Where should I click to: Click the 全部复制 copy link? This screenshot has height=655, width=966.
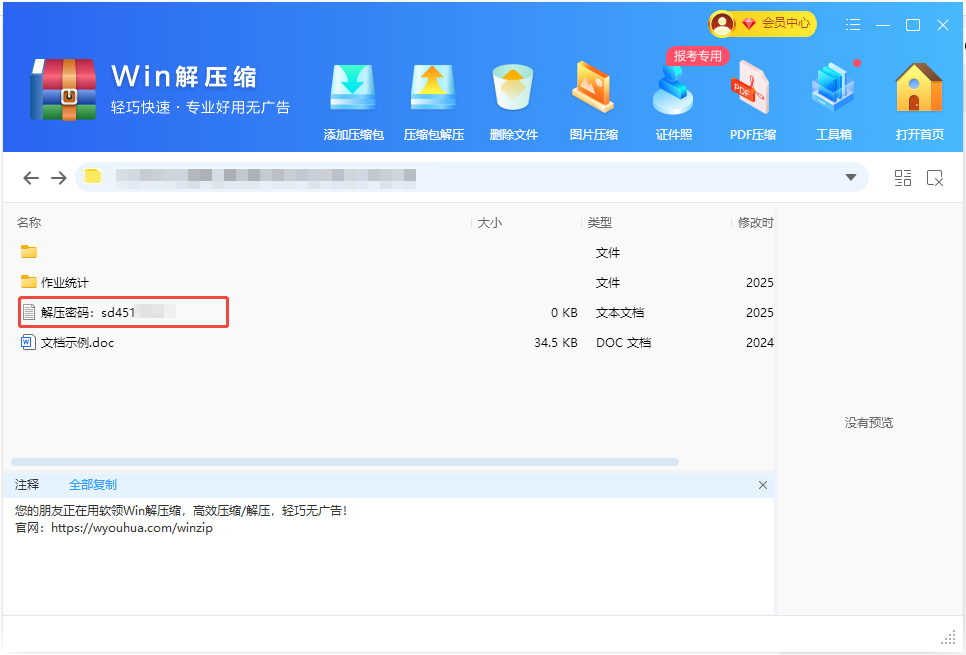tap(93, 483)
